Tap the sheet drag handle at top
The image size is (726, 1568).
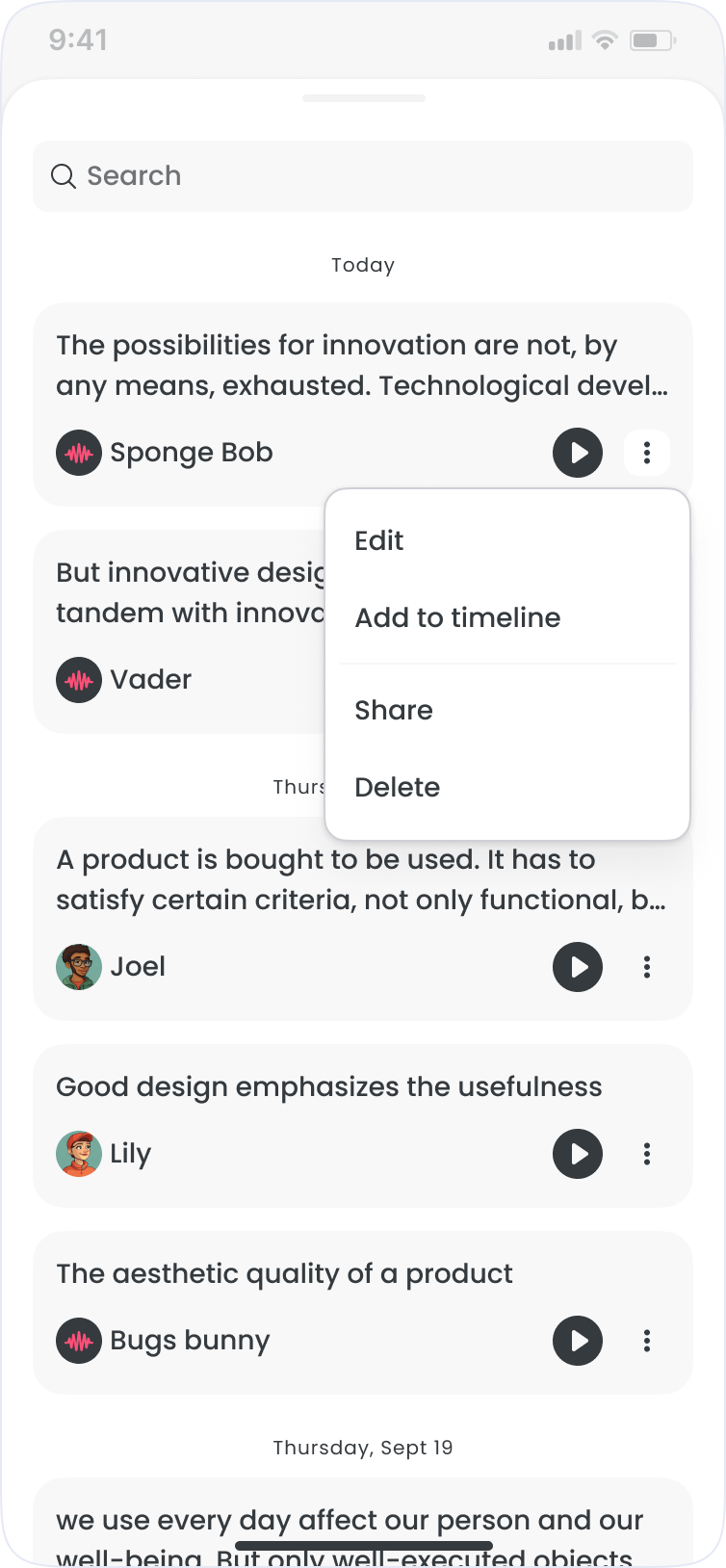point(363,98)
